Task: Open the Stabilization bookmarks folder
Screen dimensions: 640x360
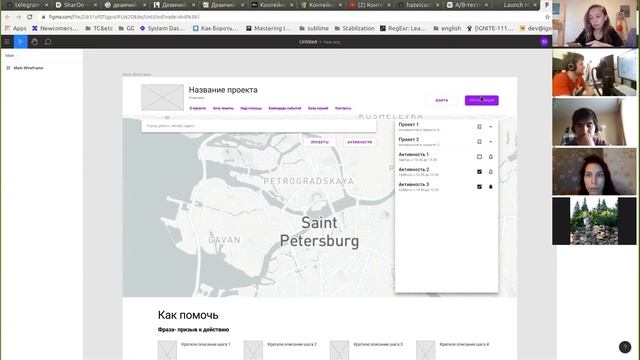Action: tap(354, 28)
